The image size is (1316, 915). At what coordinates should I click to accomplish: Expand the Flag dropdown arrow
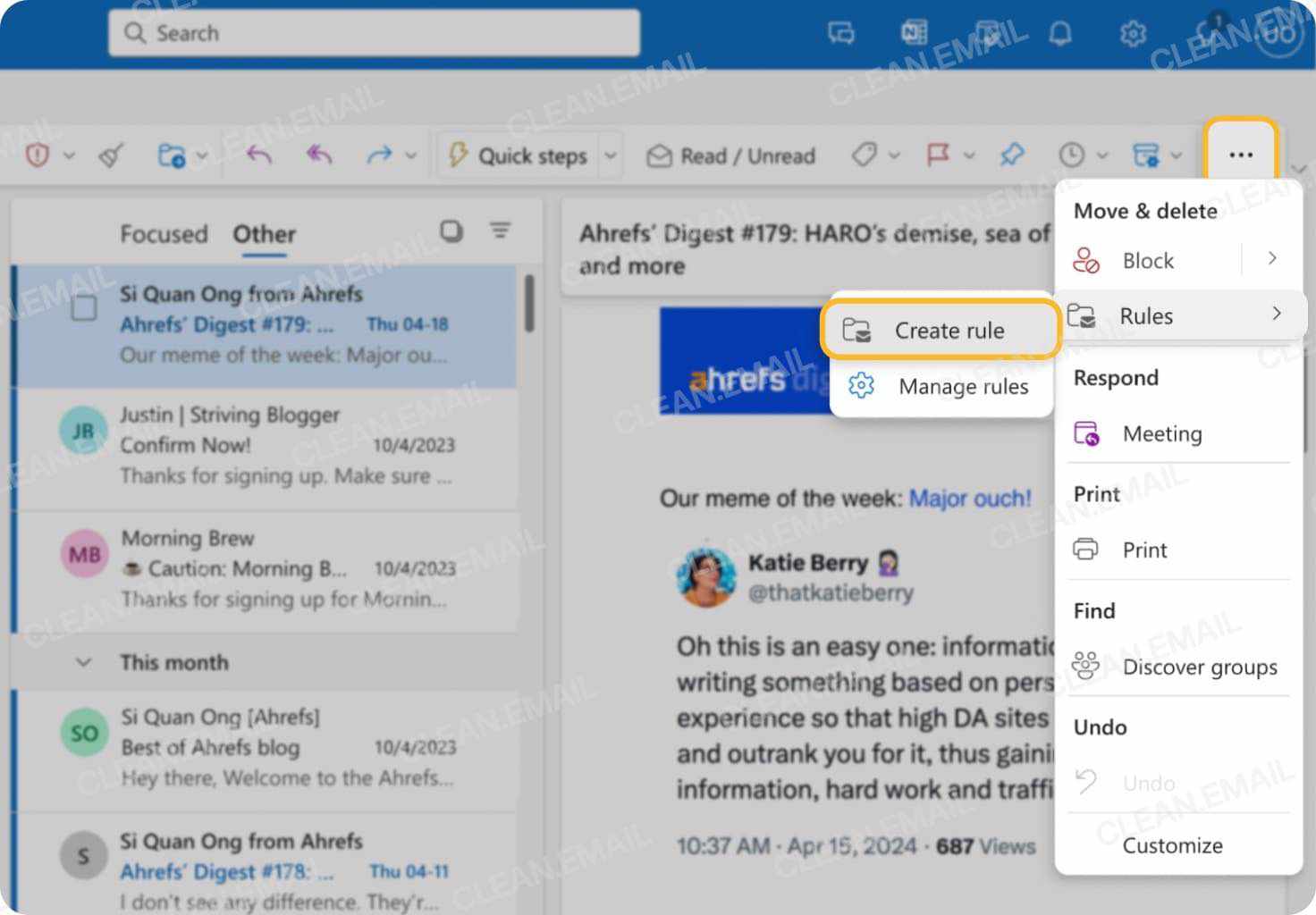pyautogui.click(x=969, y=155)
